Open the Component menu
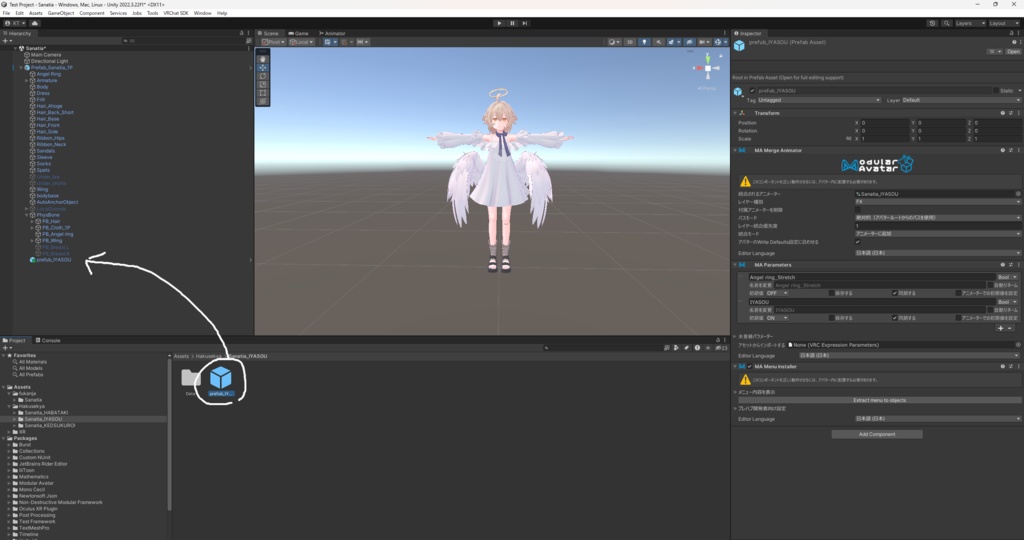Screen dimensions: 1024x540 coord(91,13)
